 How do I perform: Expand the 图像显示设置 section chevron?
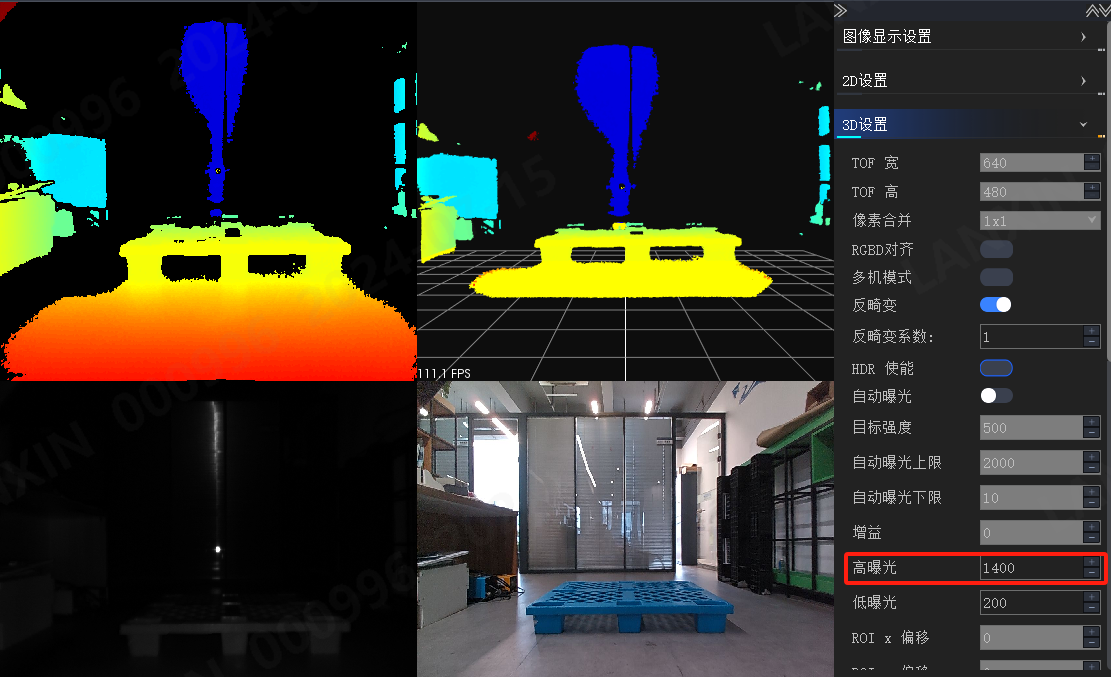point(1083,37)
